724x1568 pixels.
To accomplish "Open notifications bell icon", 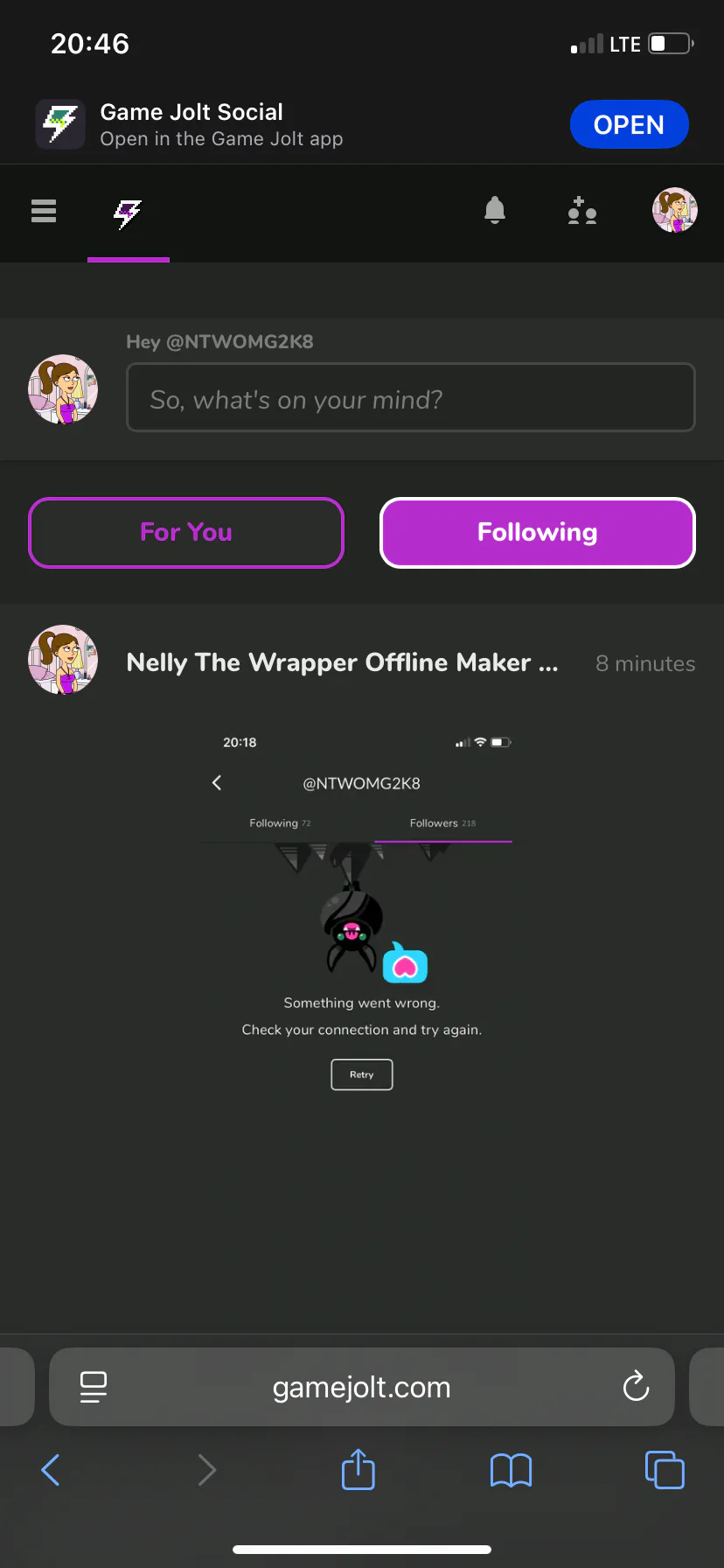I will pos(495,211).
